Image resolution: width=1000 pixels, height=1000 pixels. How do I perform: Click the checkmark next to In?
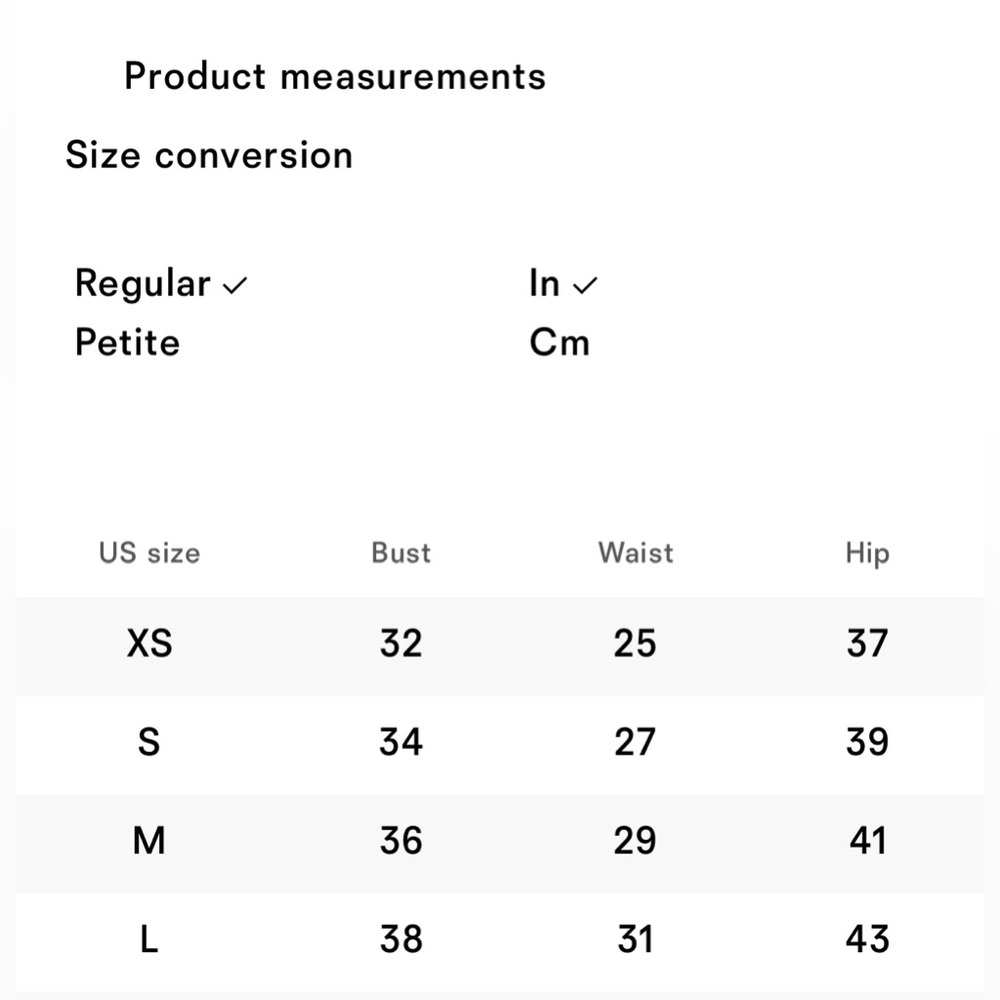pos(585,285)
